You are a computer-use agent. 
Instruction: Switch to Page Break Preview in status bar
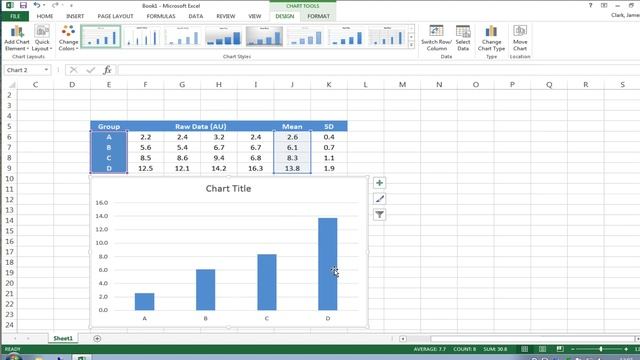(560, 349)
